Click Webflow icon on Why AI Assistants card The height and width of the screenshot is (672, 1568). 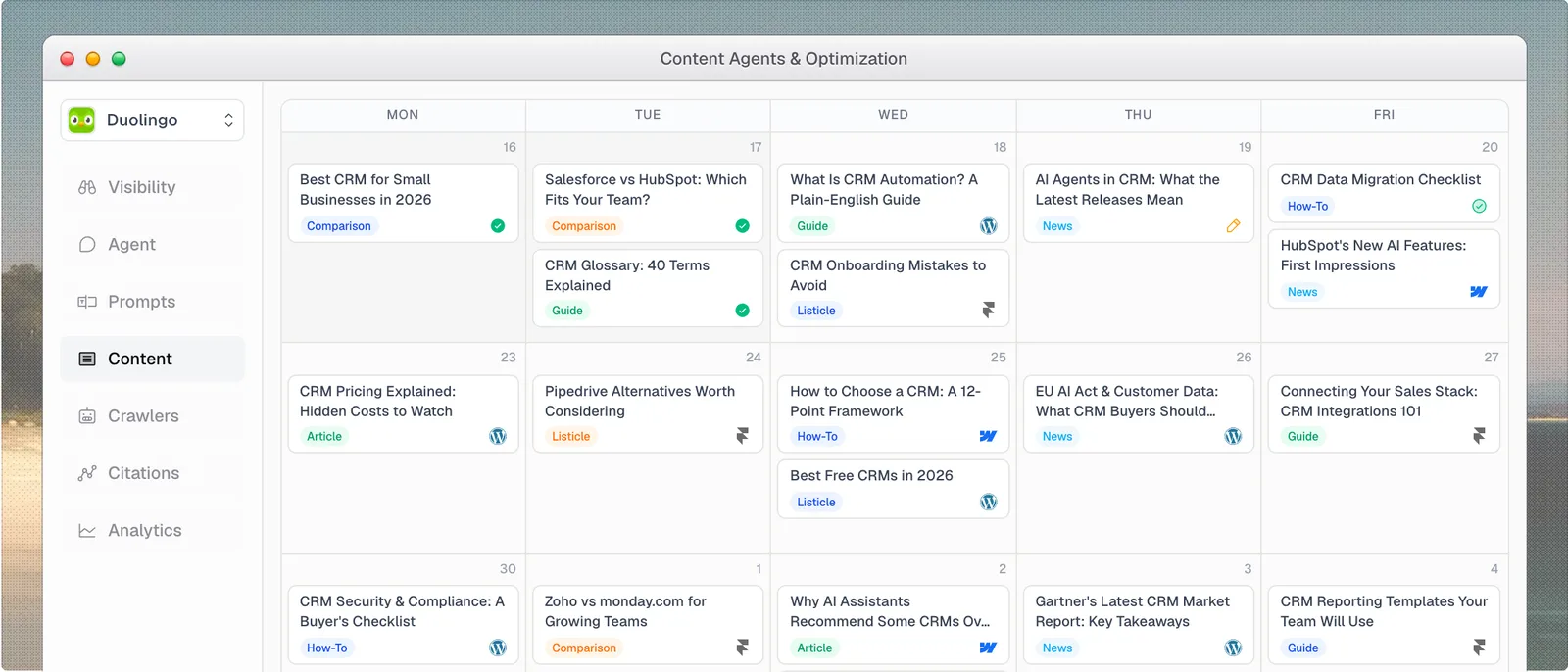click(x=988, y=648)
